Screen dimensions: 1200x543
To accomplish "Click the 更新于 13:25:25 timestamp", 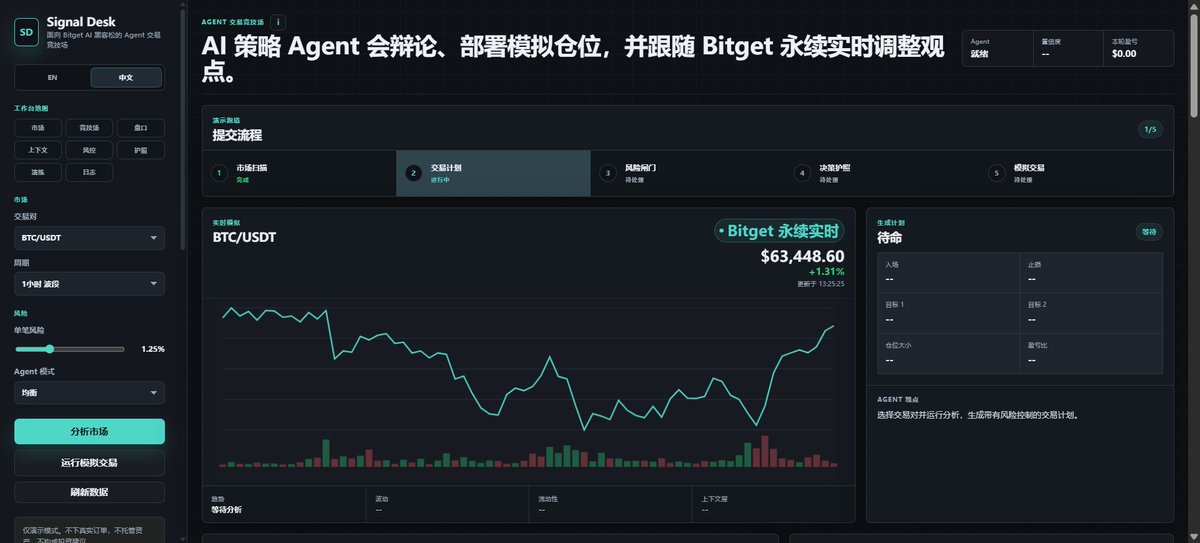I will click(x=821, y=284).
